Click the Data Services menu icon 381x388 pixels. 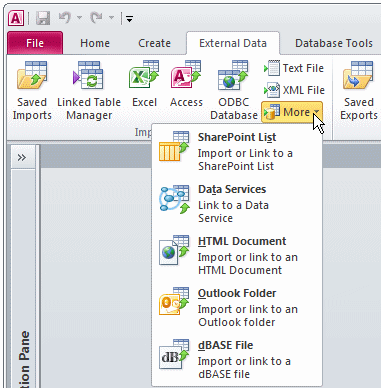click(x=175, y=199)
